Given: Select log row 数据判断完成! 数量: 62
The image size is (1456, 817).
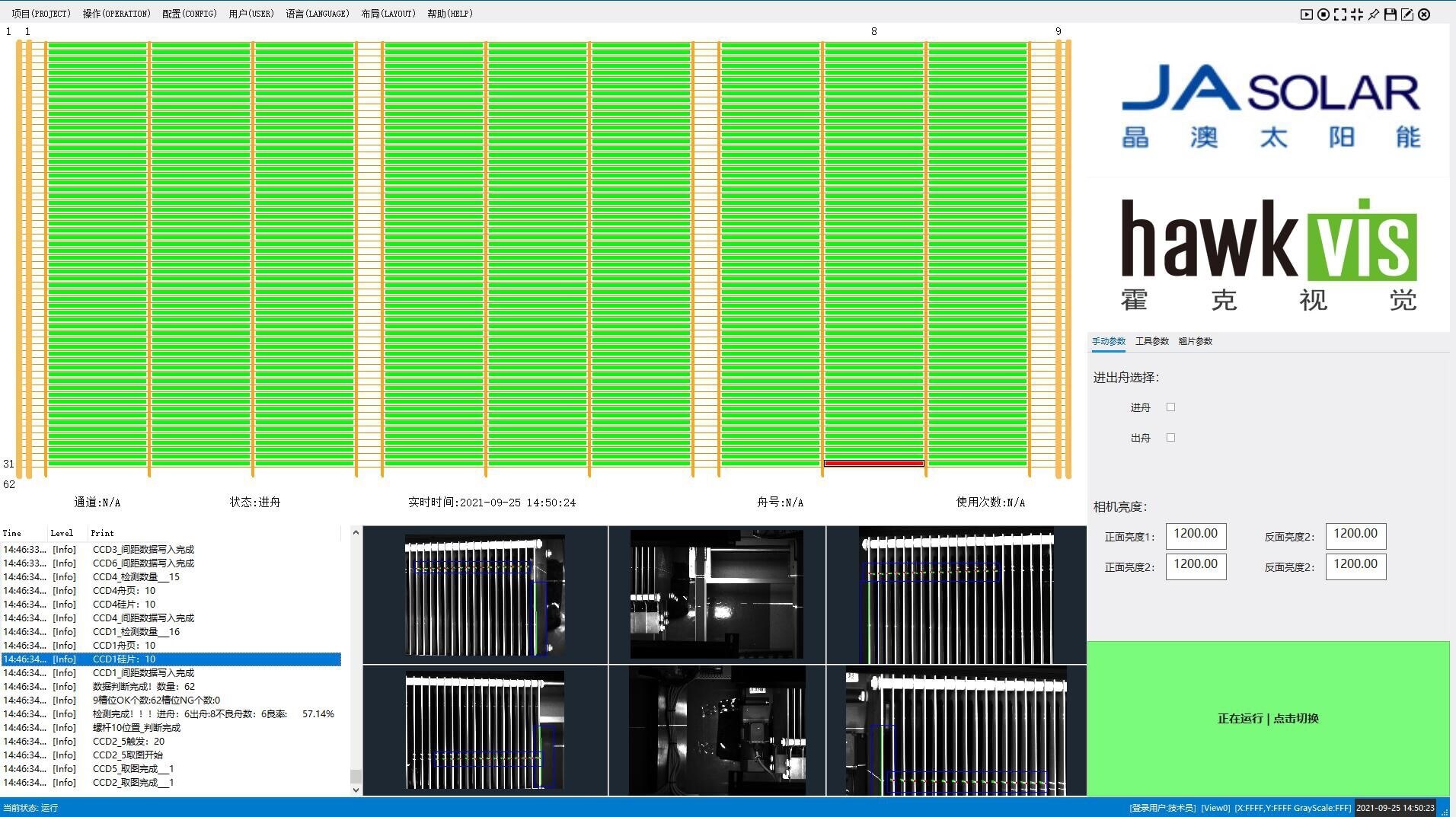Looking at the screenshot, I should 171,687.
